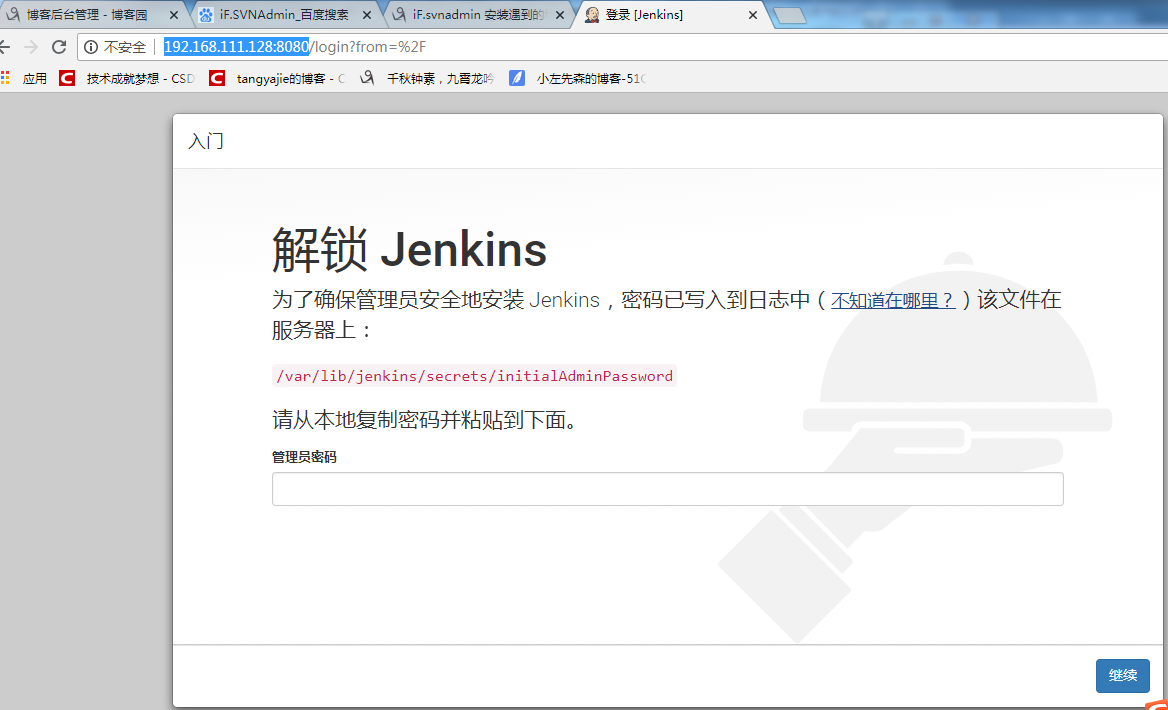Click the 管理员密码 label
This screenshot has width=1168, height=710.
pos(304,457)
